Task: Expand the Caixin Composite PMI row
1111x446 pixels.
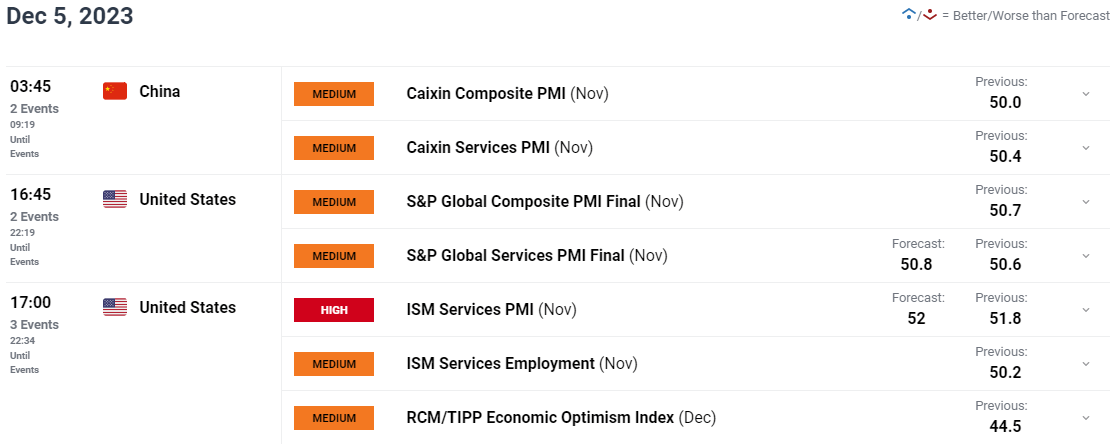Action: point(1085,94)
